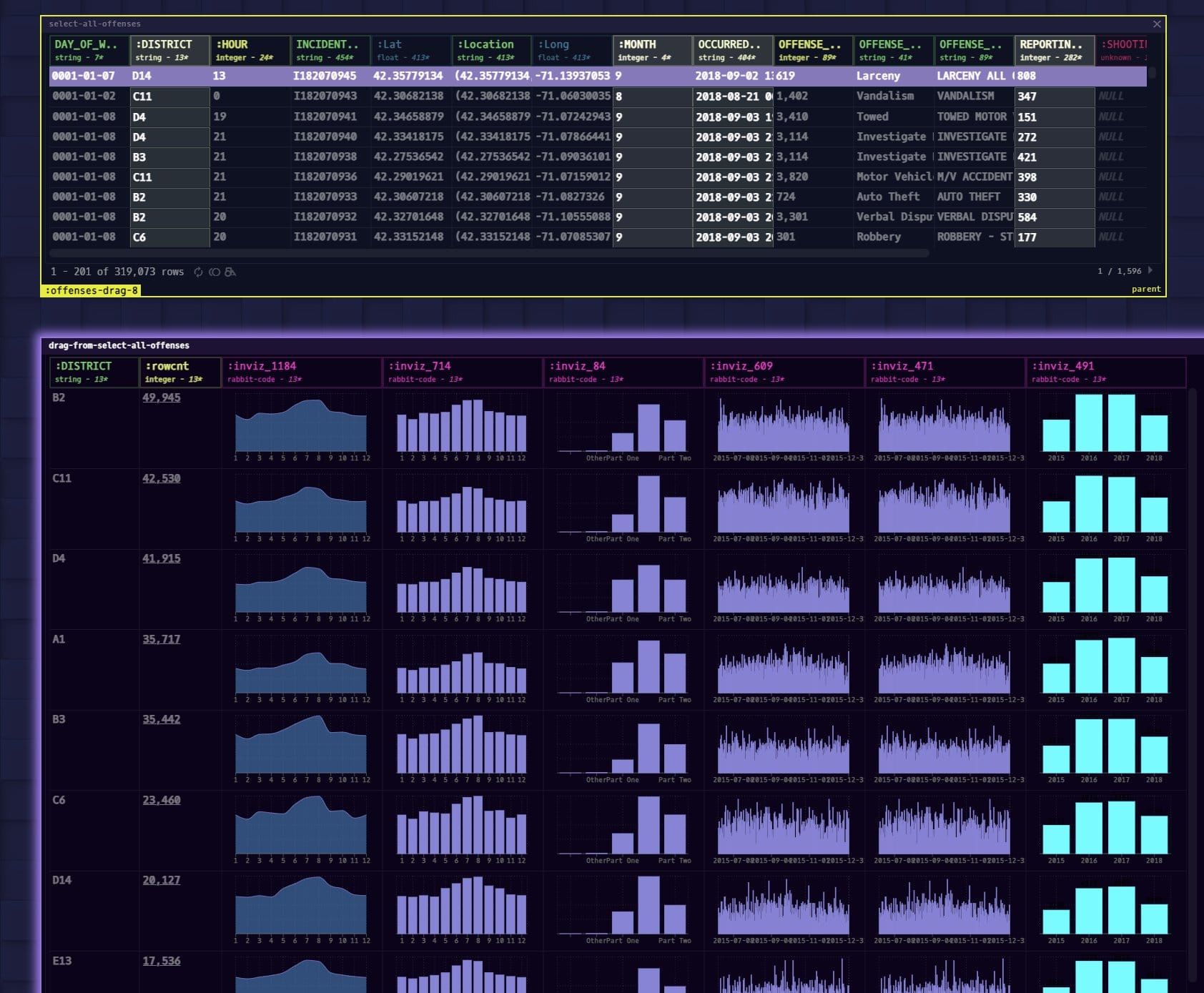Image resolution: width=1204 pixels, height=993 pixels.
Task: Open the 20,127 rowcnt link for D14
Action: pos(162,880)
